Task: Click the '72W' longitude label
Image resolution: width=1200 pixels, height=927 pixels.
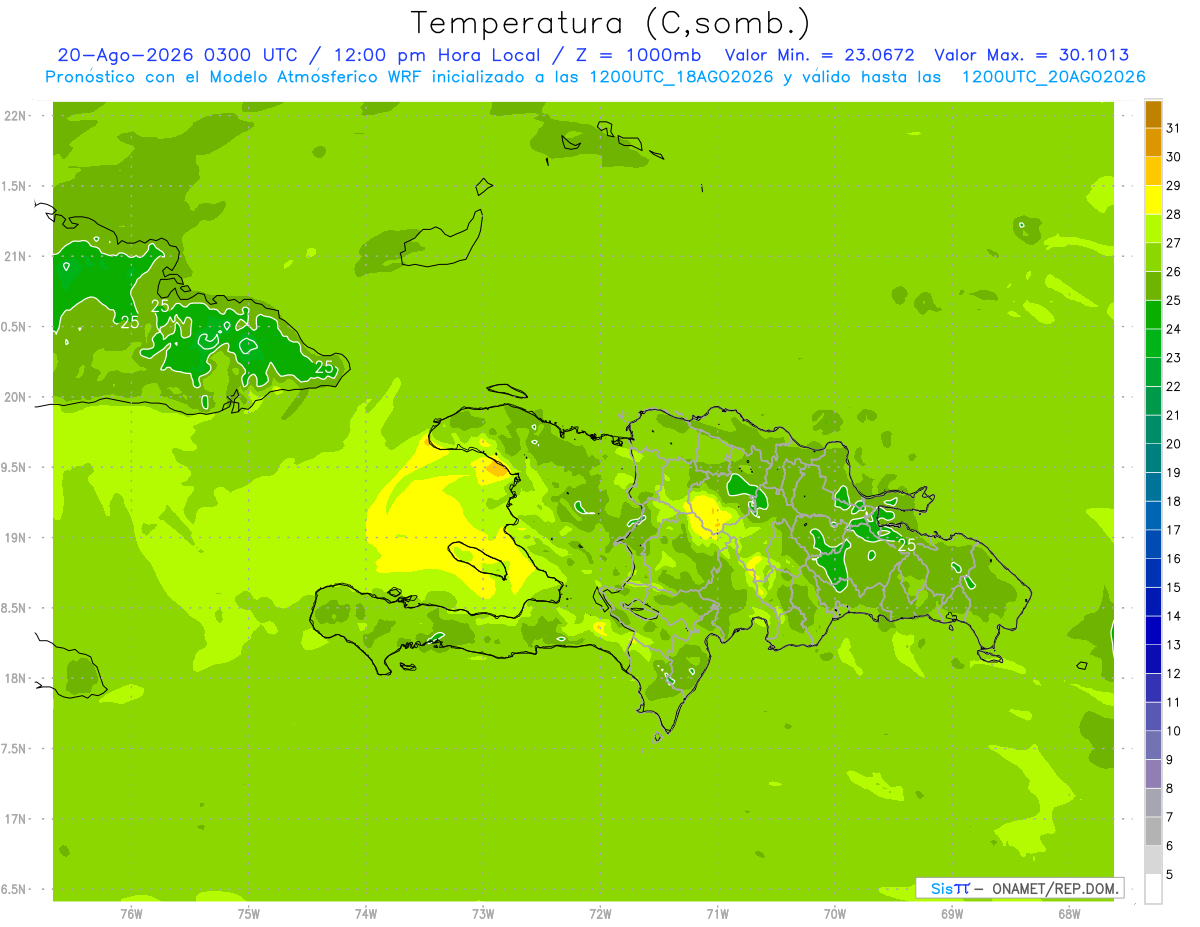Action: [x=600, y=913]
